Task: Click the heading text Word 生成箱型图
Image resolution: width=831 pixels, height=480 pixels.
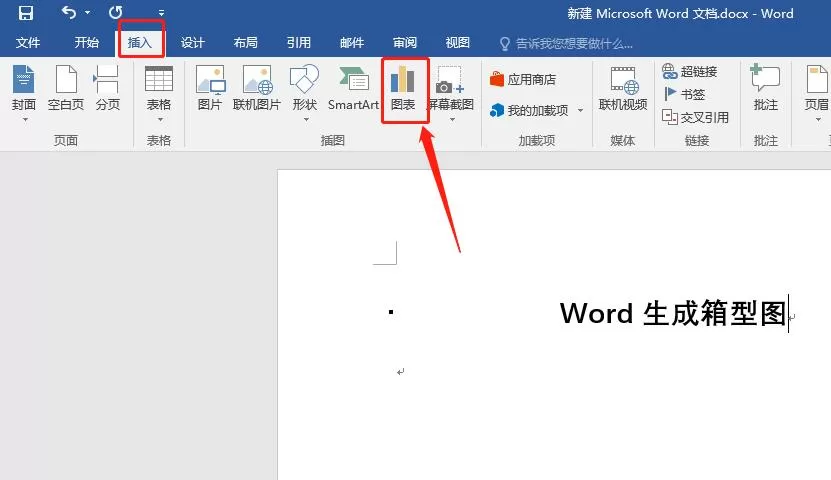Action: point(673,313)
